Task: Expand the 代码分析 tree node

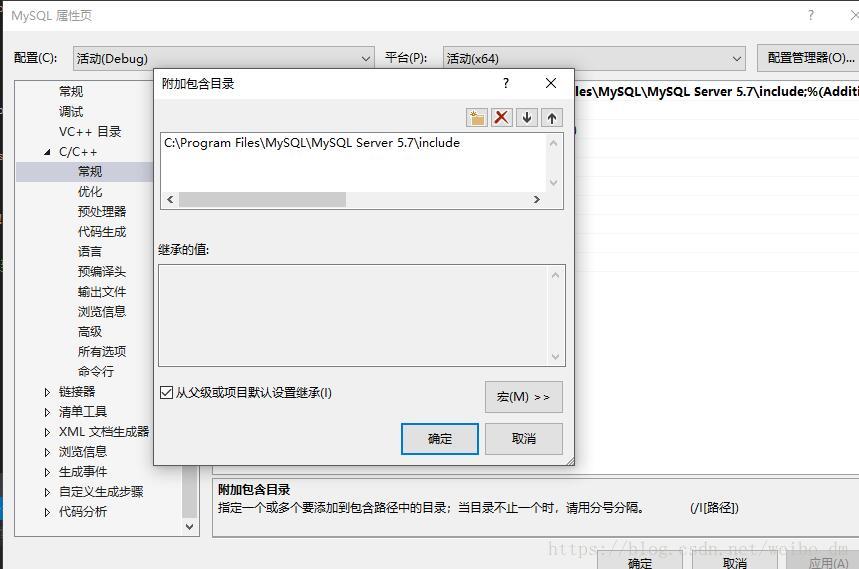Action: [x=47, y=513]
